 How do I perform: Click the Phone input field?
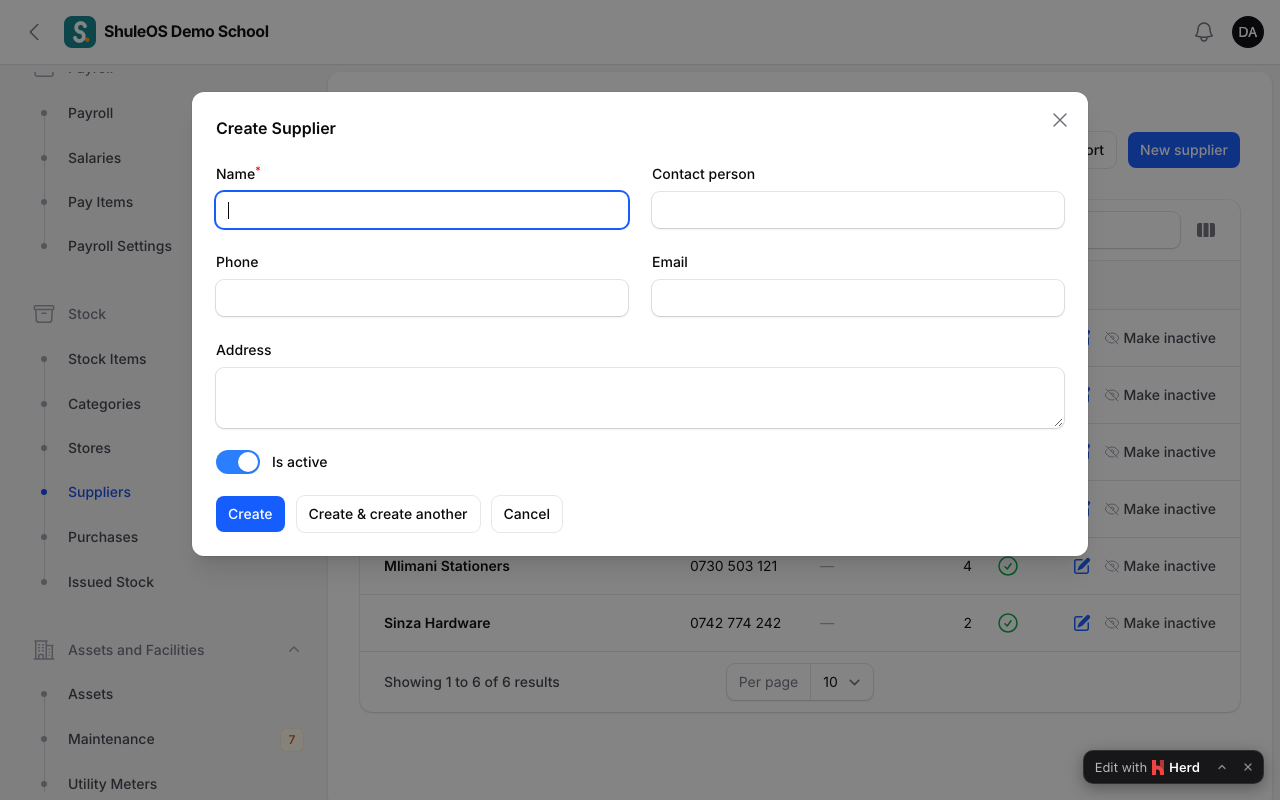point(422,298)
